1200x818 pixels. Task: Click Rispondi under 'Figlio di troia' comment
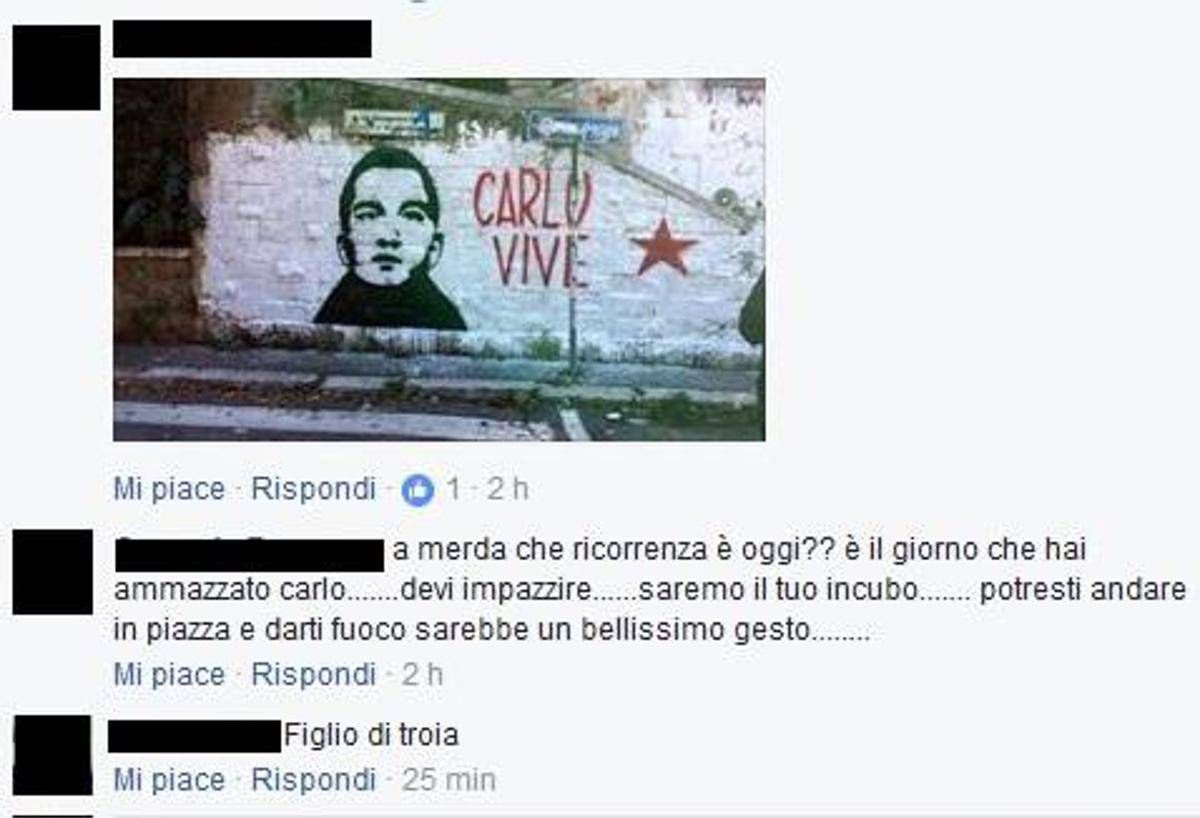(313, 779)
